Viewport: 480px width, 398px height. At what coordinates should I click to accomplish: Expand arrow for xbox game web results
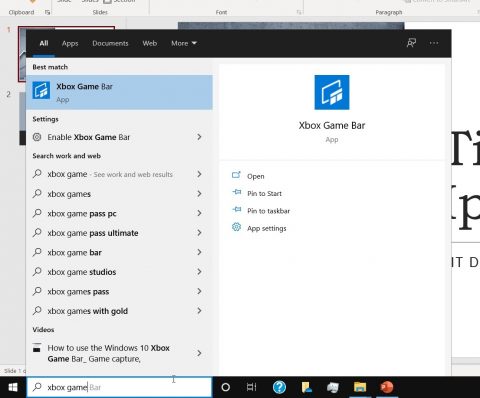coord(199,174)
